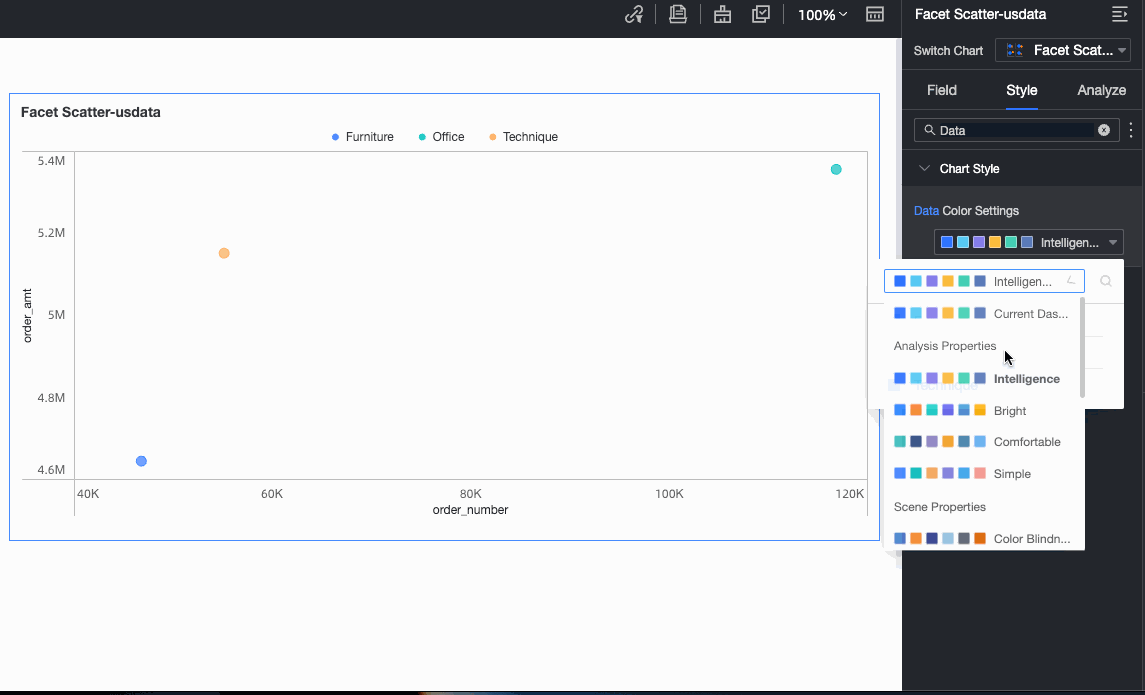Select the Comfortable color palette

coord(983,442)
